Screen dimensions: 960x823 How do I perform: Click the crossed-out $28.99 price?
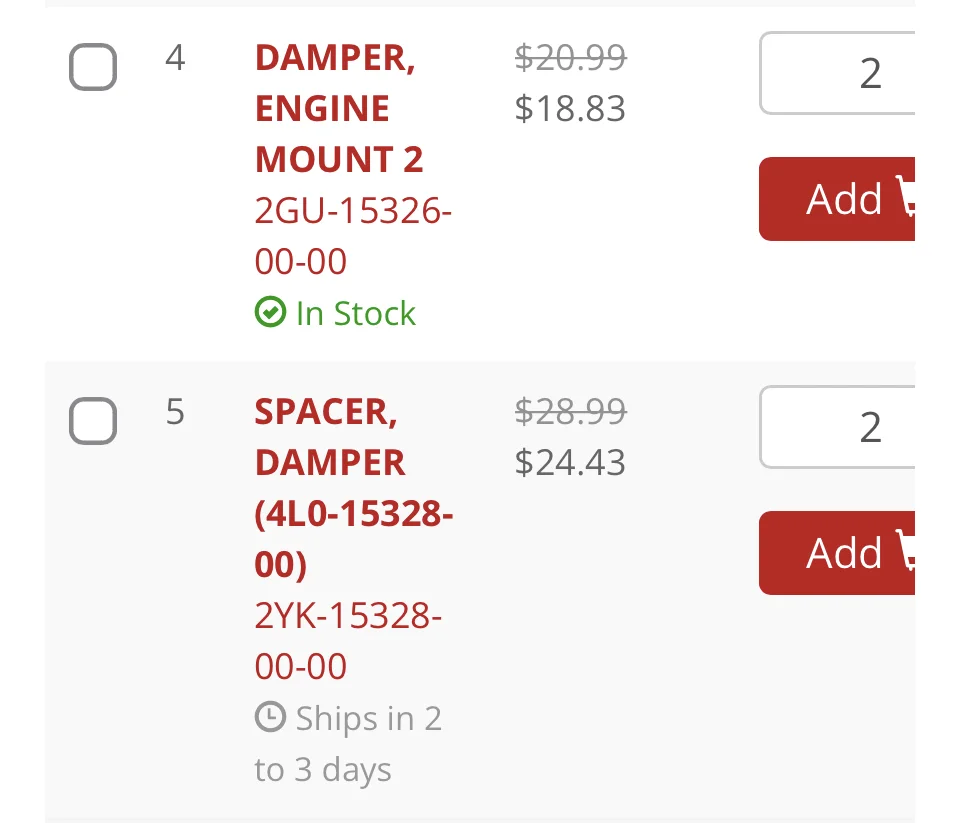[570, 411]
